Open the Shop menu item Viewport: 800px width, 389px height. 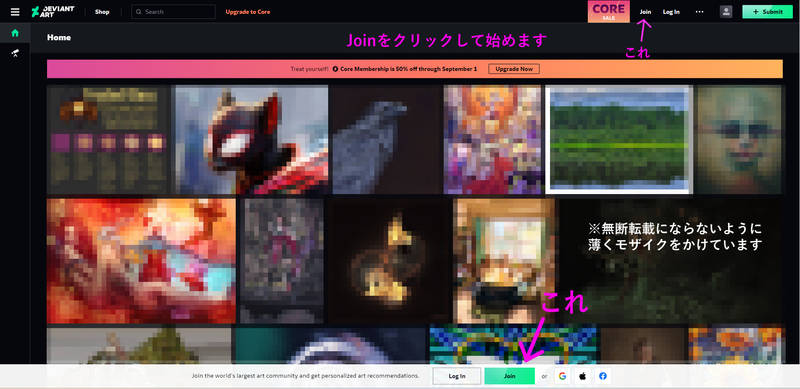pyautogui.click(x=102, y=12)
